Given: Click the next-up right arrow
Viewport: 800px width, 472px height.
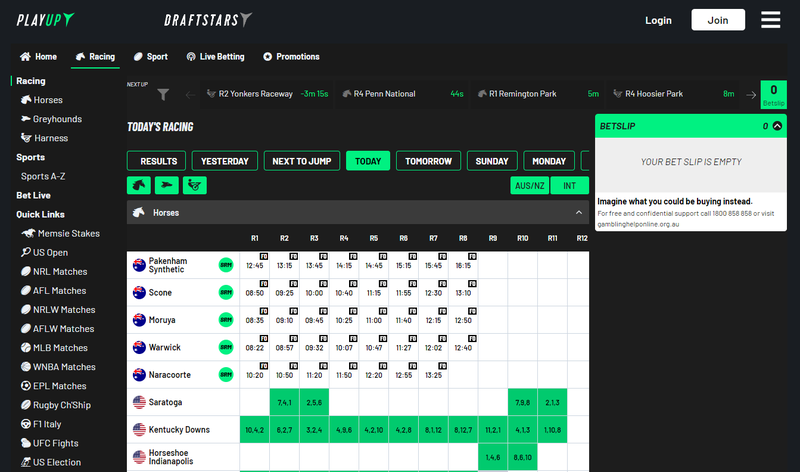Looking at the screenshot, I should pos(751,94).
